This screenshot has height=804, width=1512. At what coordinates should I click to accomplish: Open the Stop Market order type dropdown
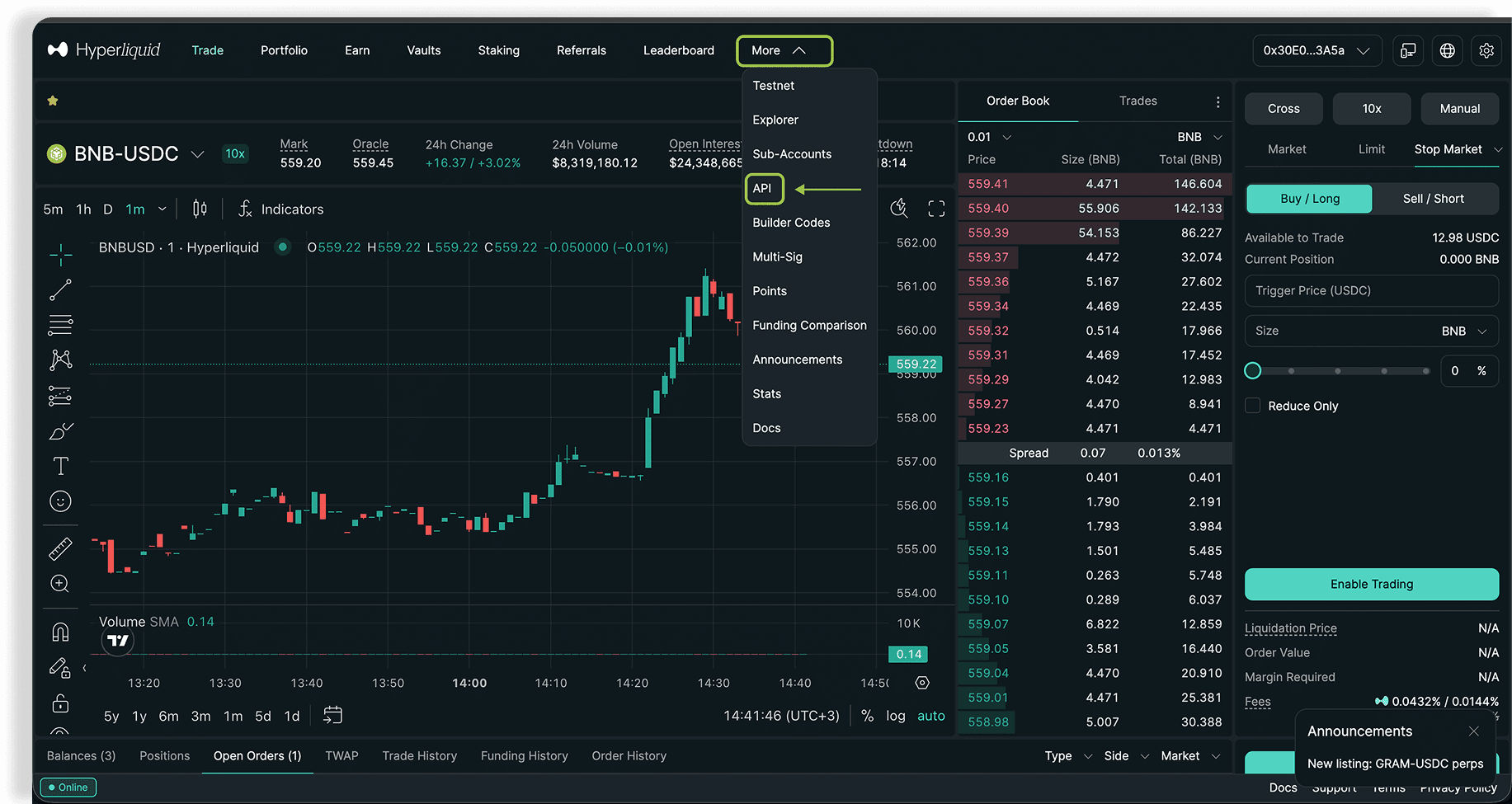pos(1458,149)
